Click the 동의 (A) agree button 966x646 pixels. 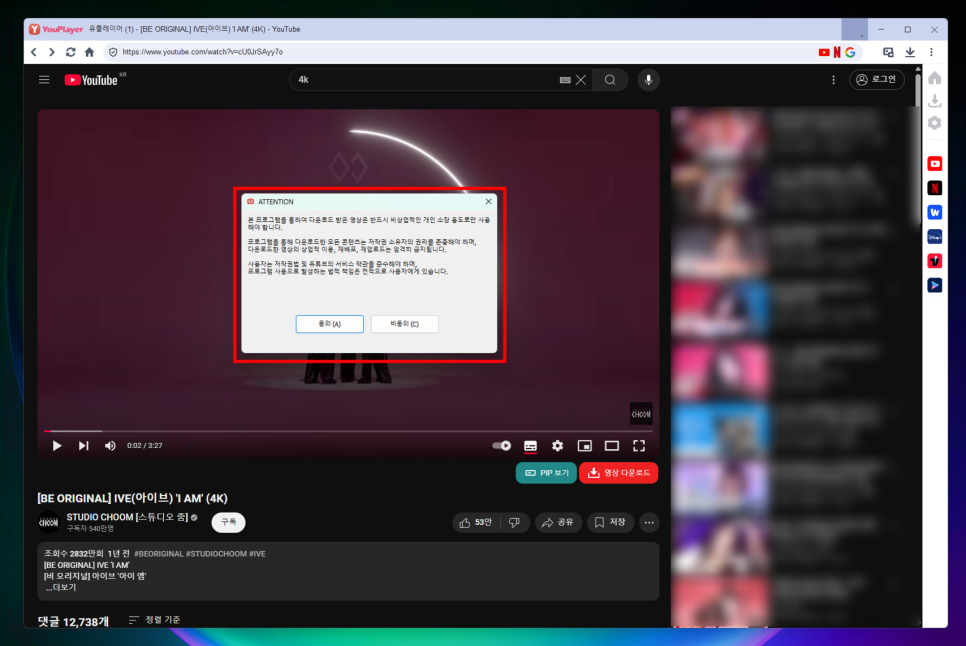pos(329,324)
